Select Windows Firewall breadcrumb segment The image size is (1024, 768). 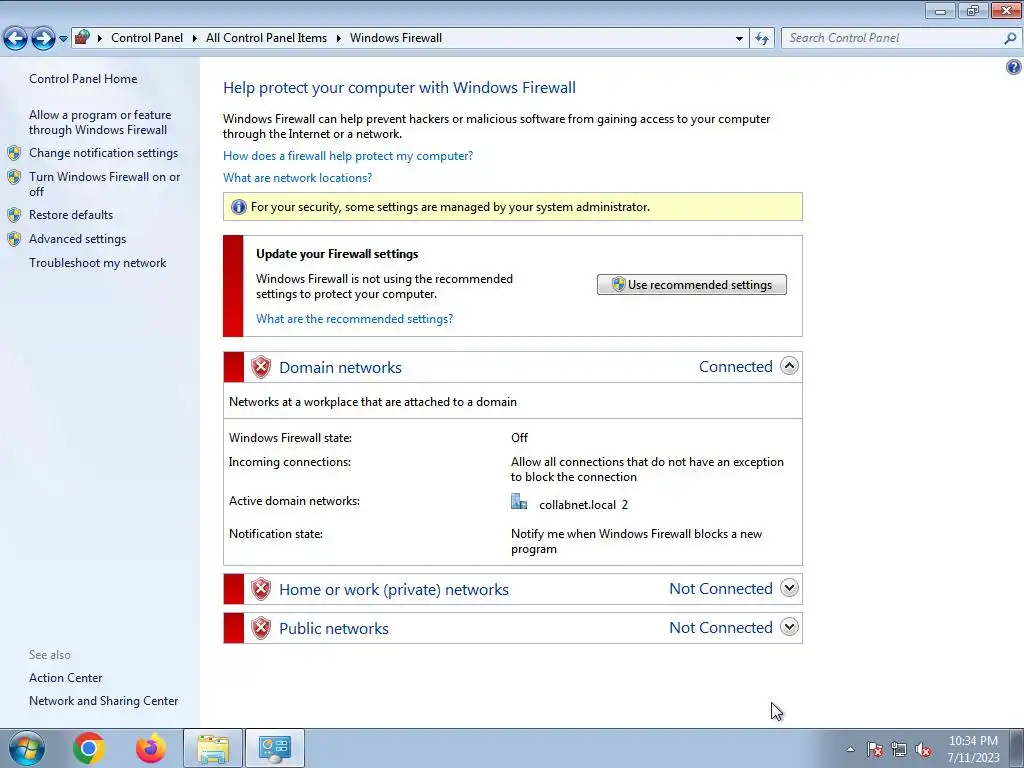tap(396, 38)
